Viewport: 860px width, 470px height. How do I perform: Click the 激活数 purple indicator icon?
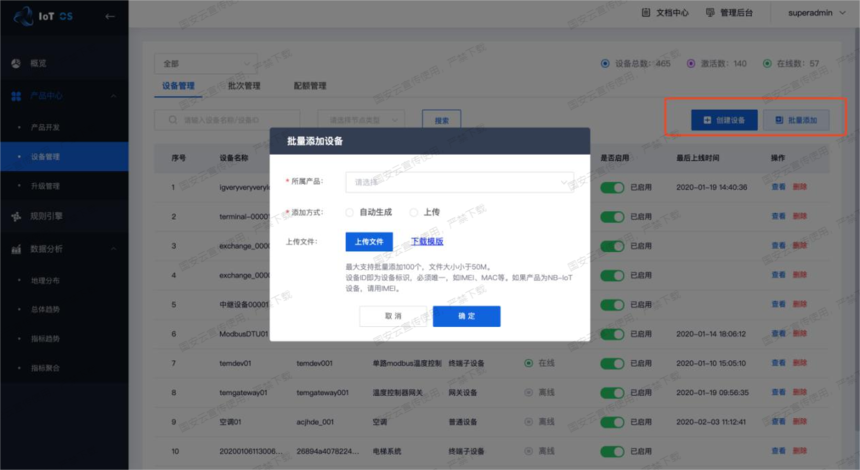tap(691, 64)
